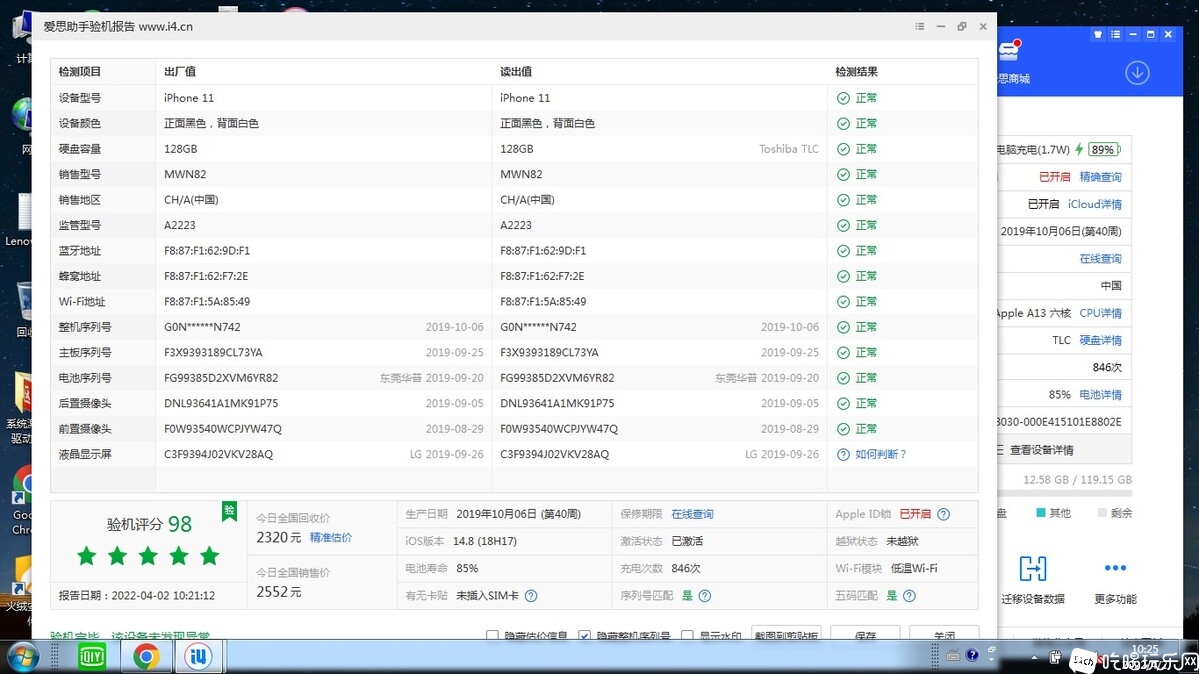Image resolution: width=1199 pixels, height=674 pixels.
Task: Select report date 2022-04-02 10:21:12
Action: (x=163, y=595)
